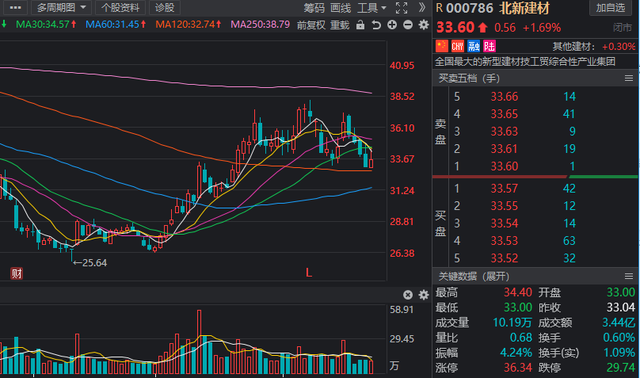This screenshot has width=640, height=378.
Task: Switch to the 诊股 tab
Action: (x=164, y=8)
